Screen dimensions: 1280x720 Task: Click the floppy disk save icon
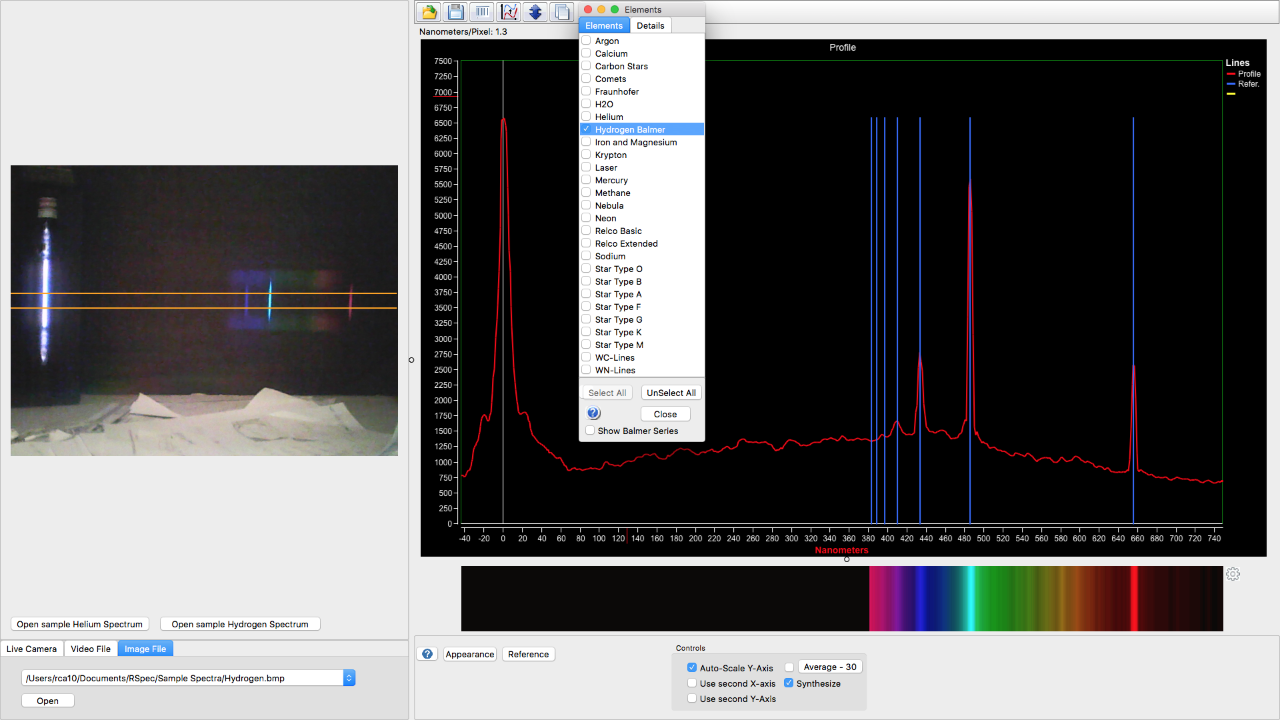[456, 12]
